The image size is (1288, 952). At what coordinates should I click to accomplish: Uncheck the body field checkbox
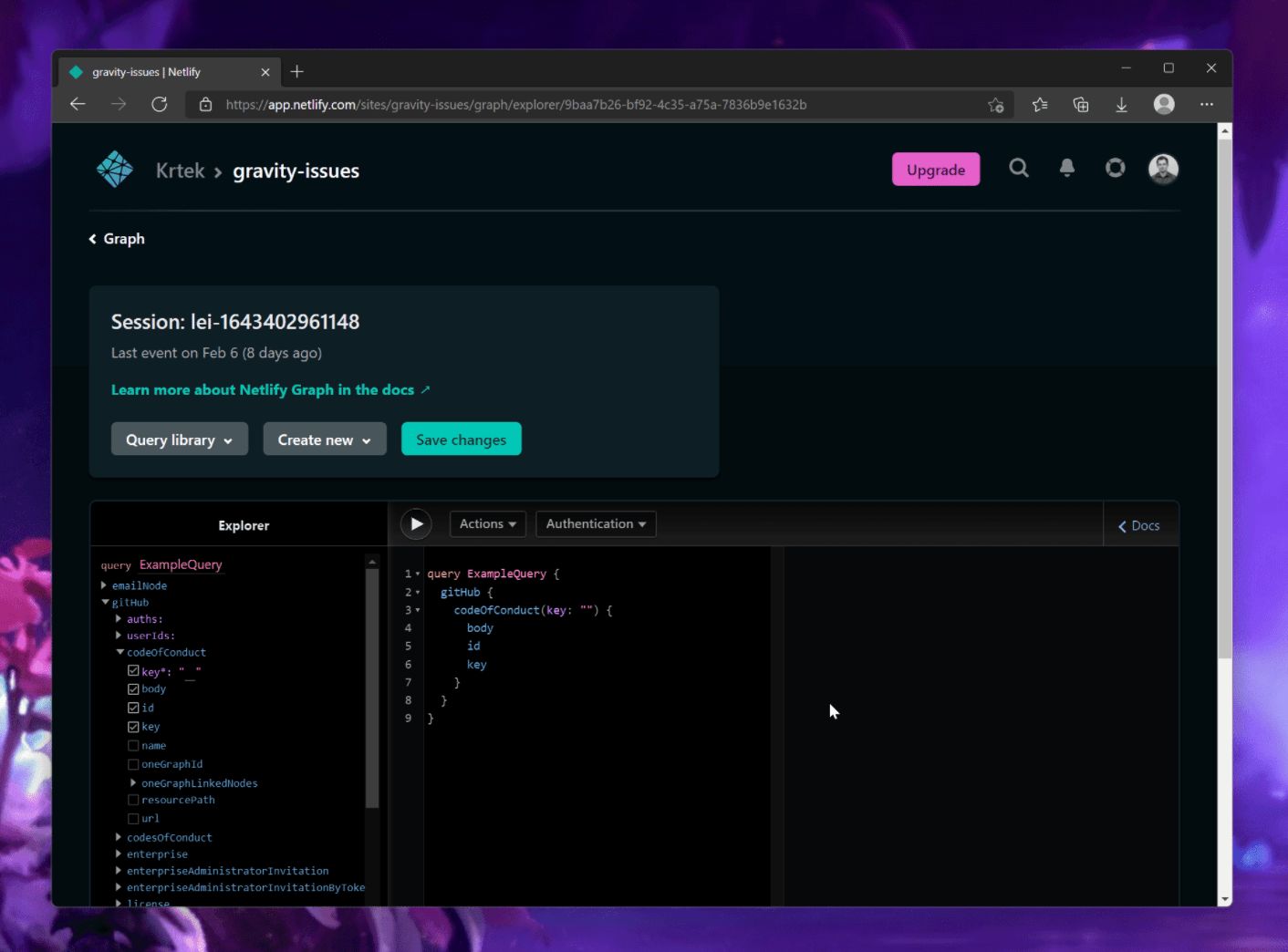[x=133, y=689]
